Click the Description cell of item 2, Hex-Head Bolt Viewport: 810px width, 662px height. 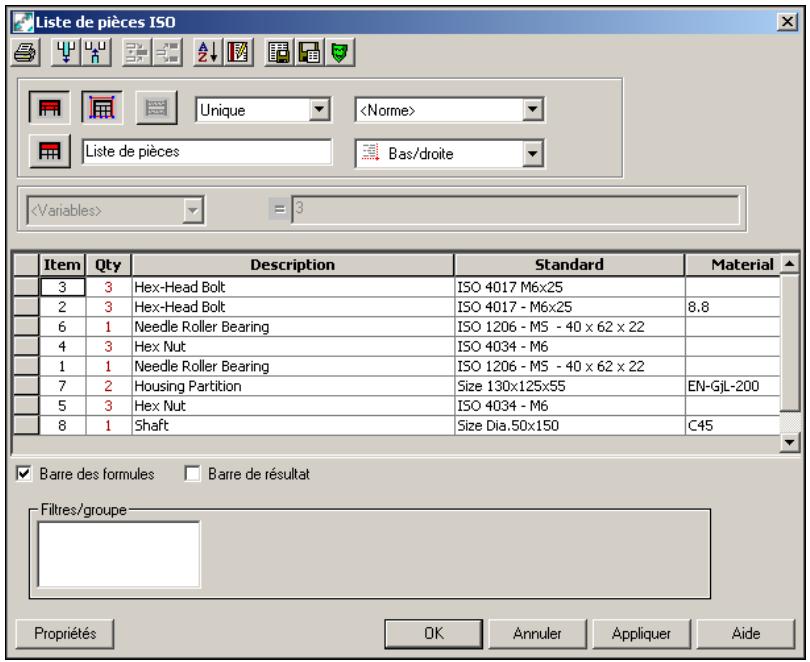[293, 307]
